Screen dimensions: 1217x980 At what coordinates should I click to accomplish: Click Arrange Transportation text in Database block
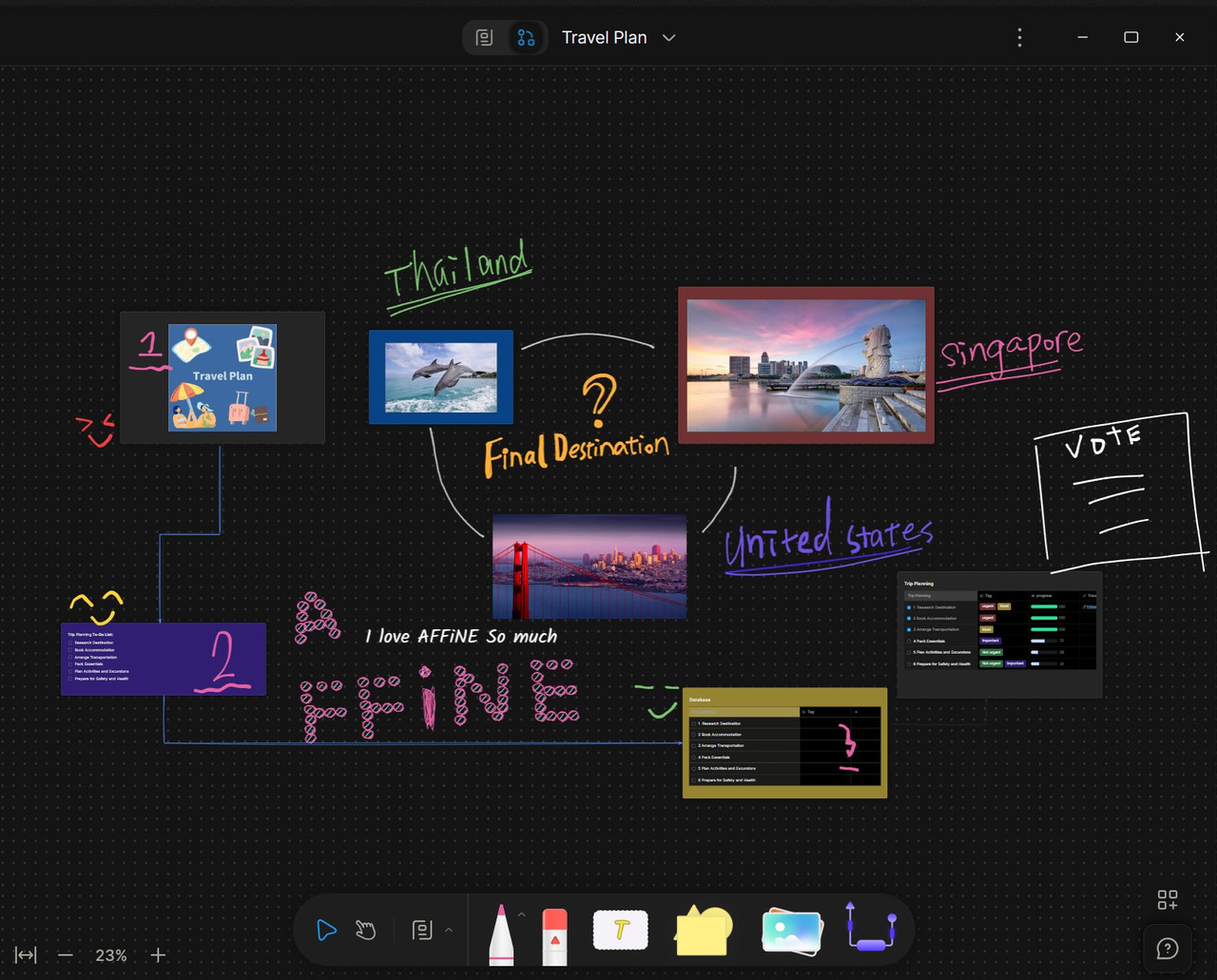pyautogui.click(x=721, y=746)
